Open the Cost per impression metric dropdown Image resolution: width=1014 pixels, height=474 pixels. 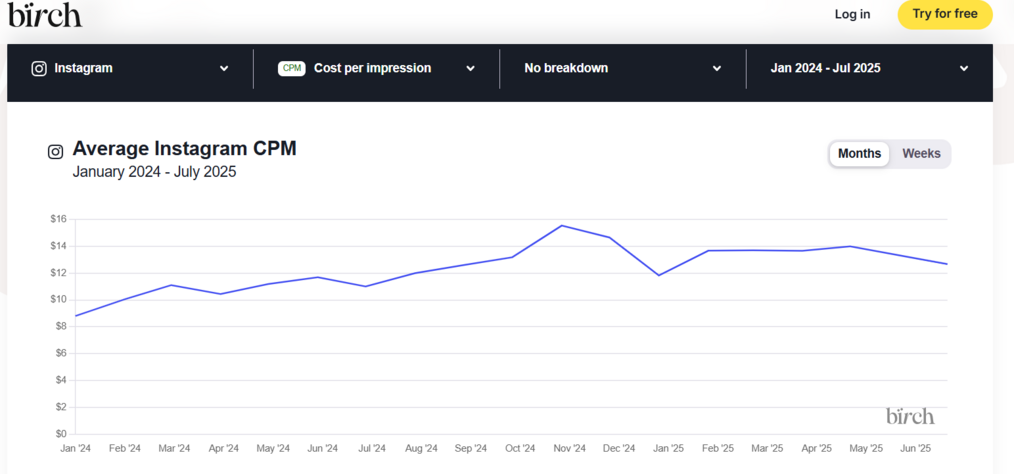(376, 69)
